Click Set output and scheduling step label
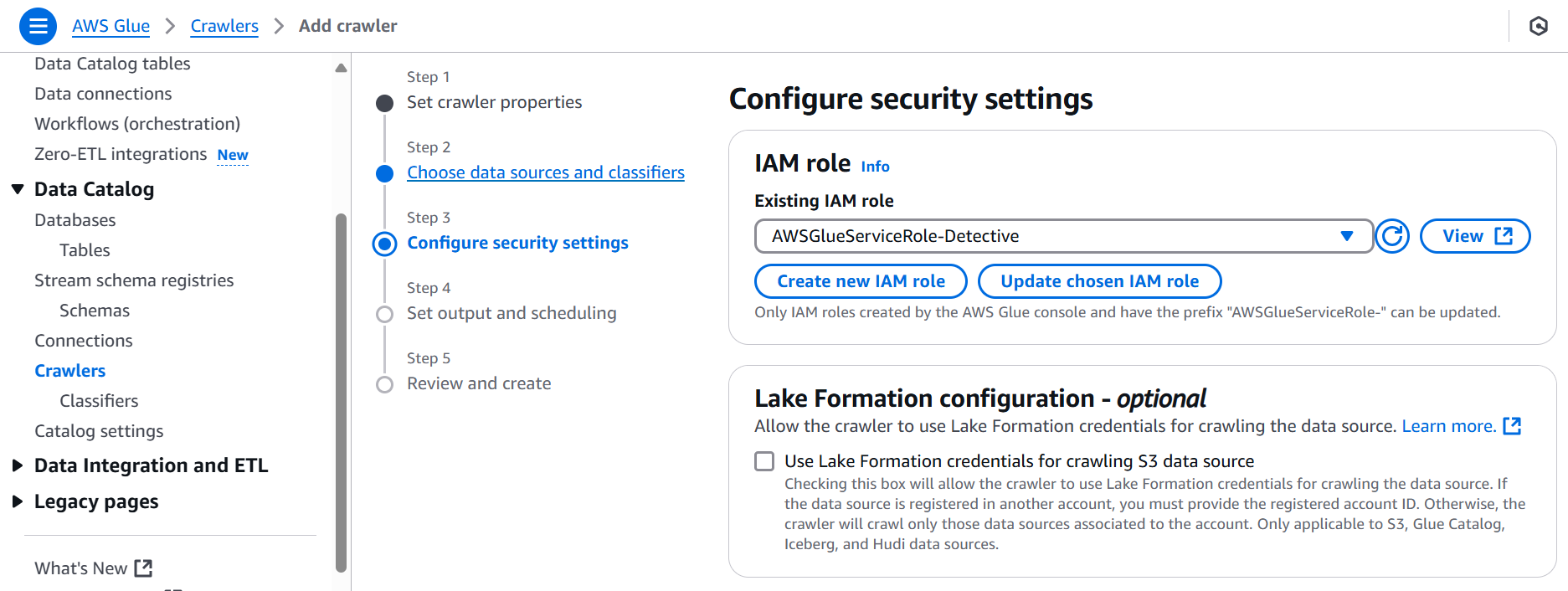This screenshot has width=1568, height=591. coord(512,313)
